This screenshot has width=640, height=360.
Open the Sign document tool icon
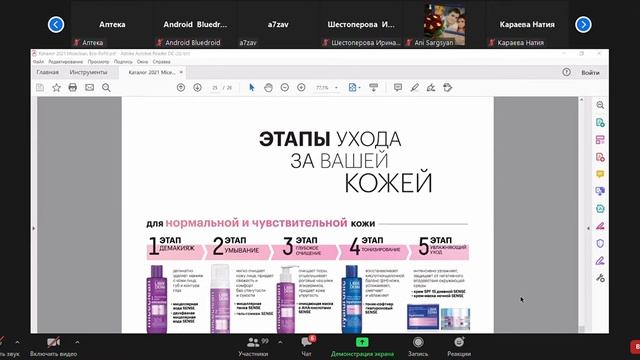(x=431, y=87)
